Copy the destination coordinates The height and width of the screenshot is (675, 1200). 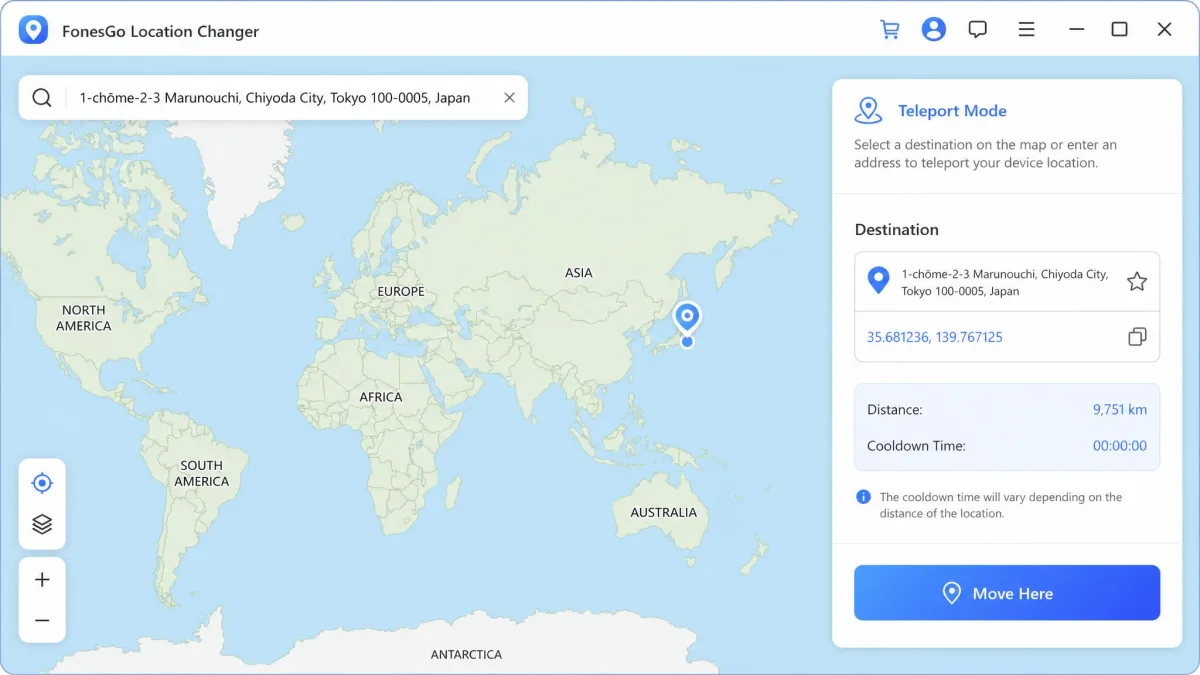[1137, 337]
